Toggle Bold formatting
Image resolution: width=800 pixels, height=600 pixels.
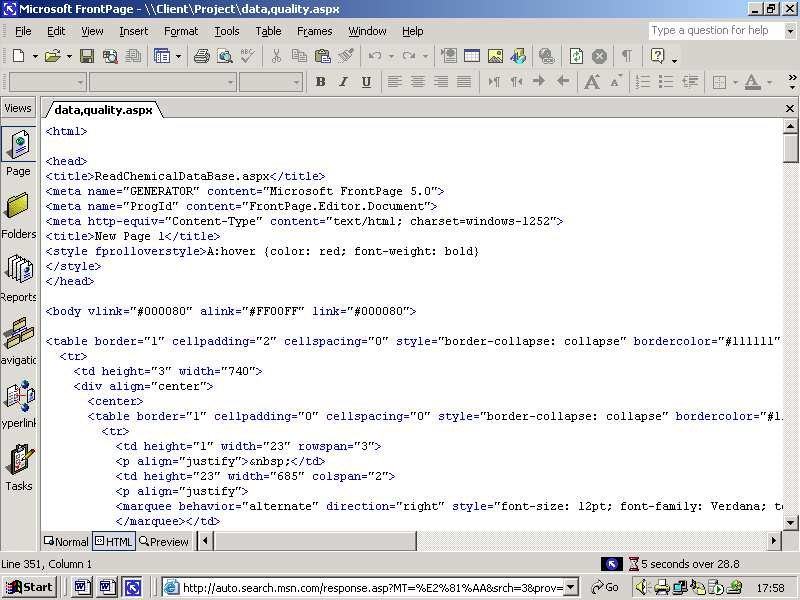[320, 81]
